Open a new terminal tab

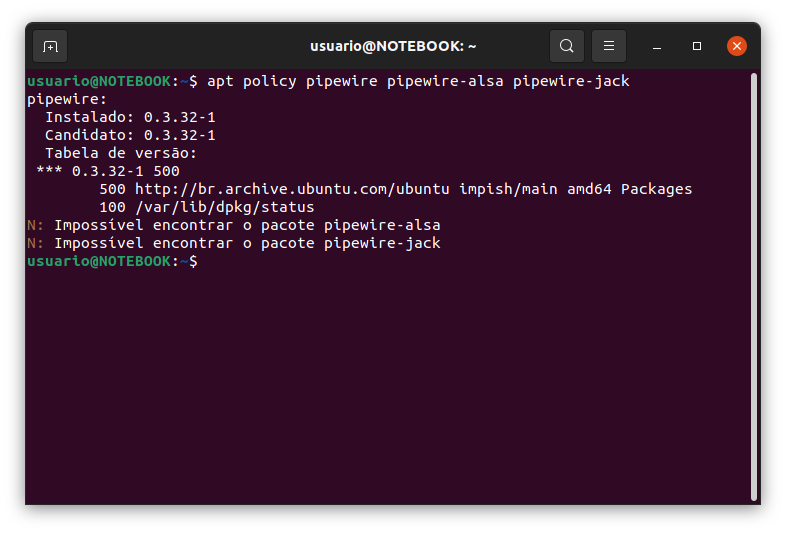[x=50, y=46]
